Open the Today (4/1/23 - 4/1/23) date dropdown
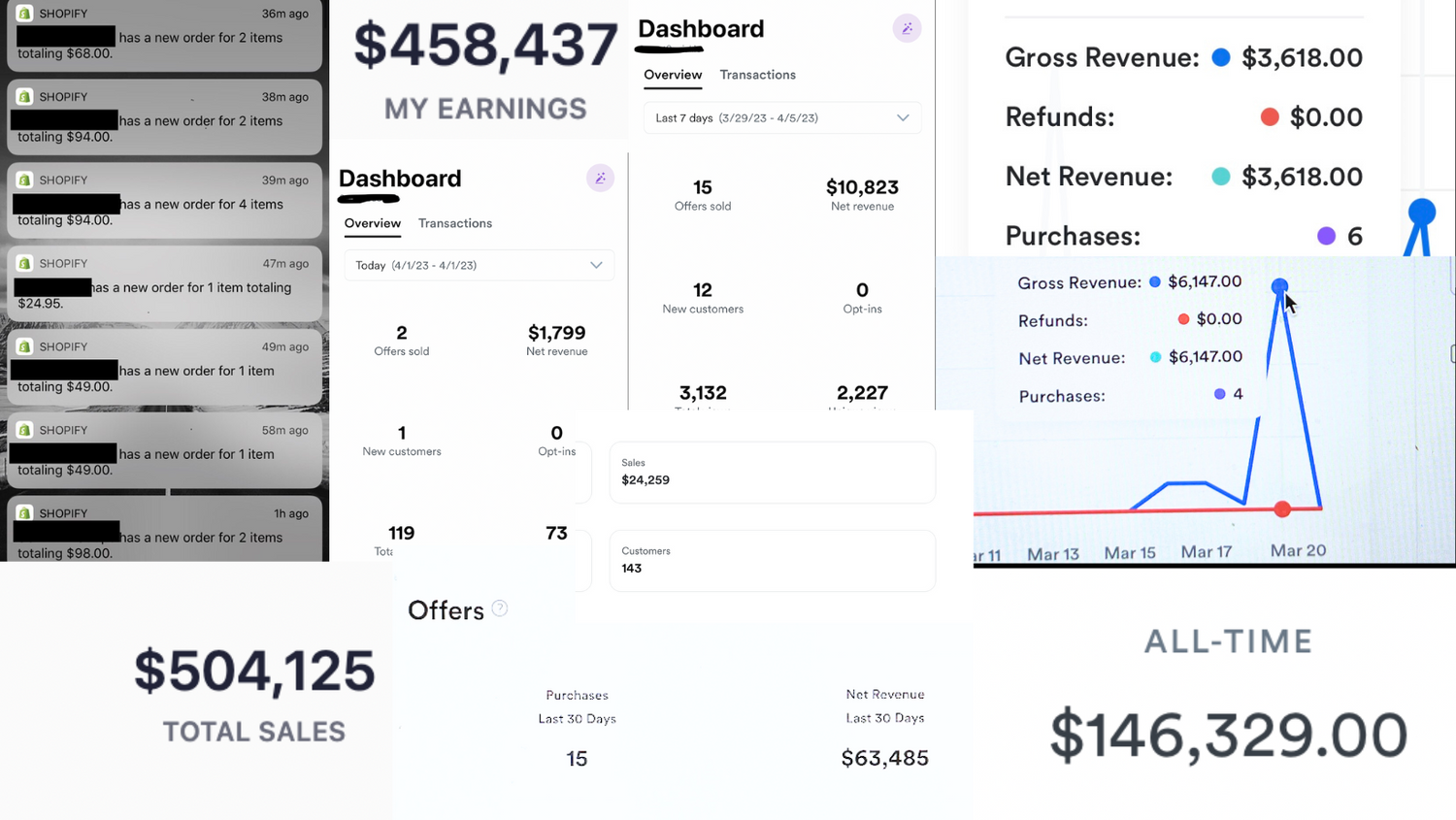The image size is (1456, 820). point(479,265)
